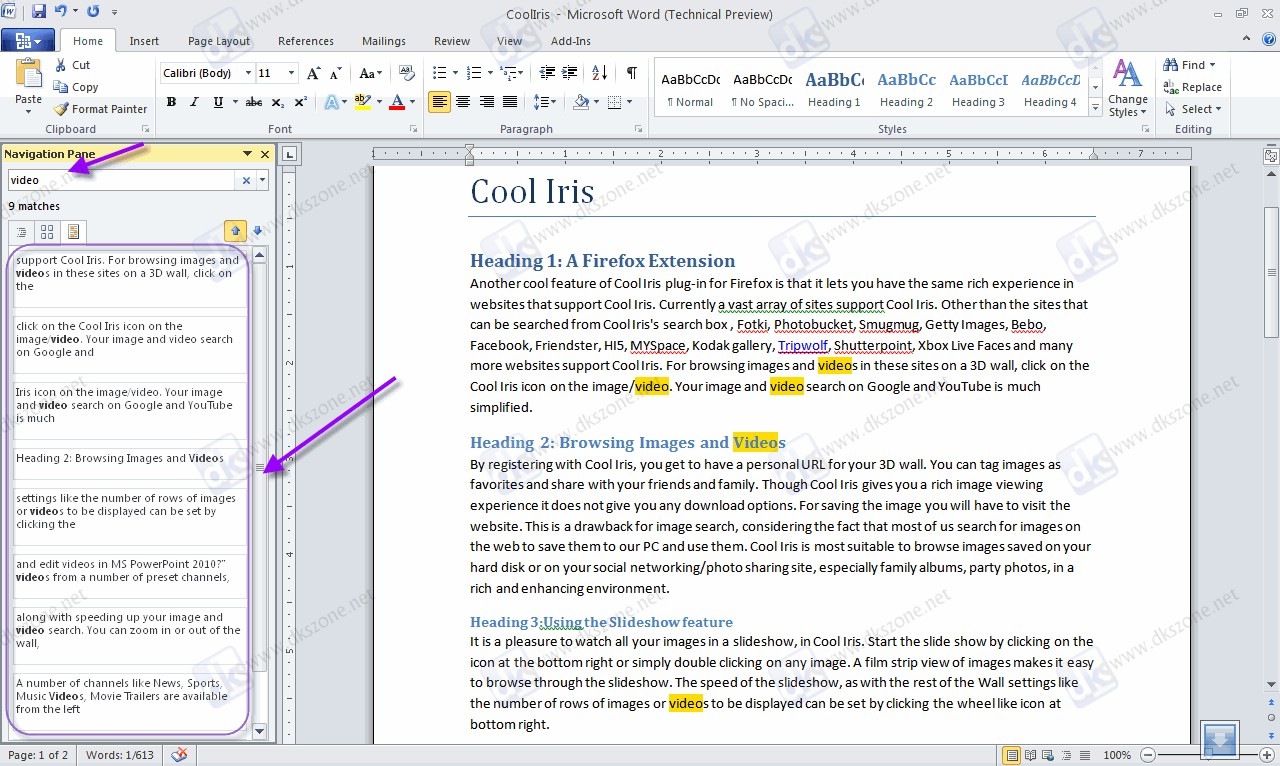Switch to the Mailings tab
The image size is (1280, 766).
point(384,41)
